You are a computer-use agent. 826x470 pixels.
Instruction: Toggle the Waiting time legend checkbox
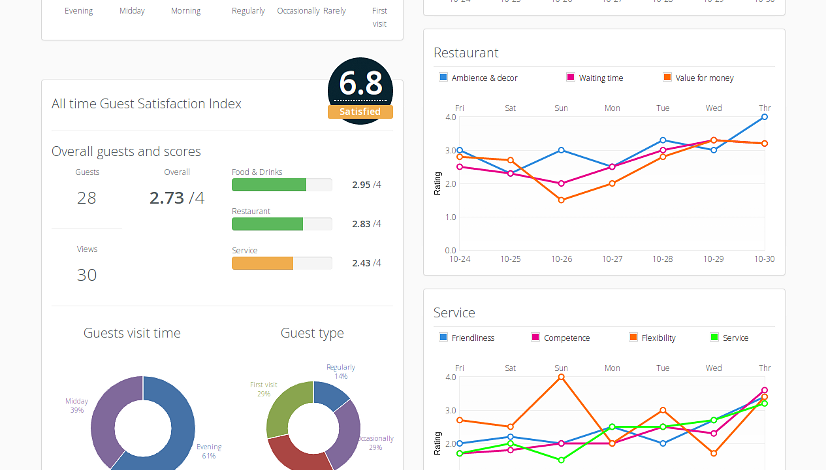click(x=570, y=77)
